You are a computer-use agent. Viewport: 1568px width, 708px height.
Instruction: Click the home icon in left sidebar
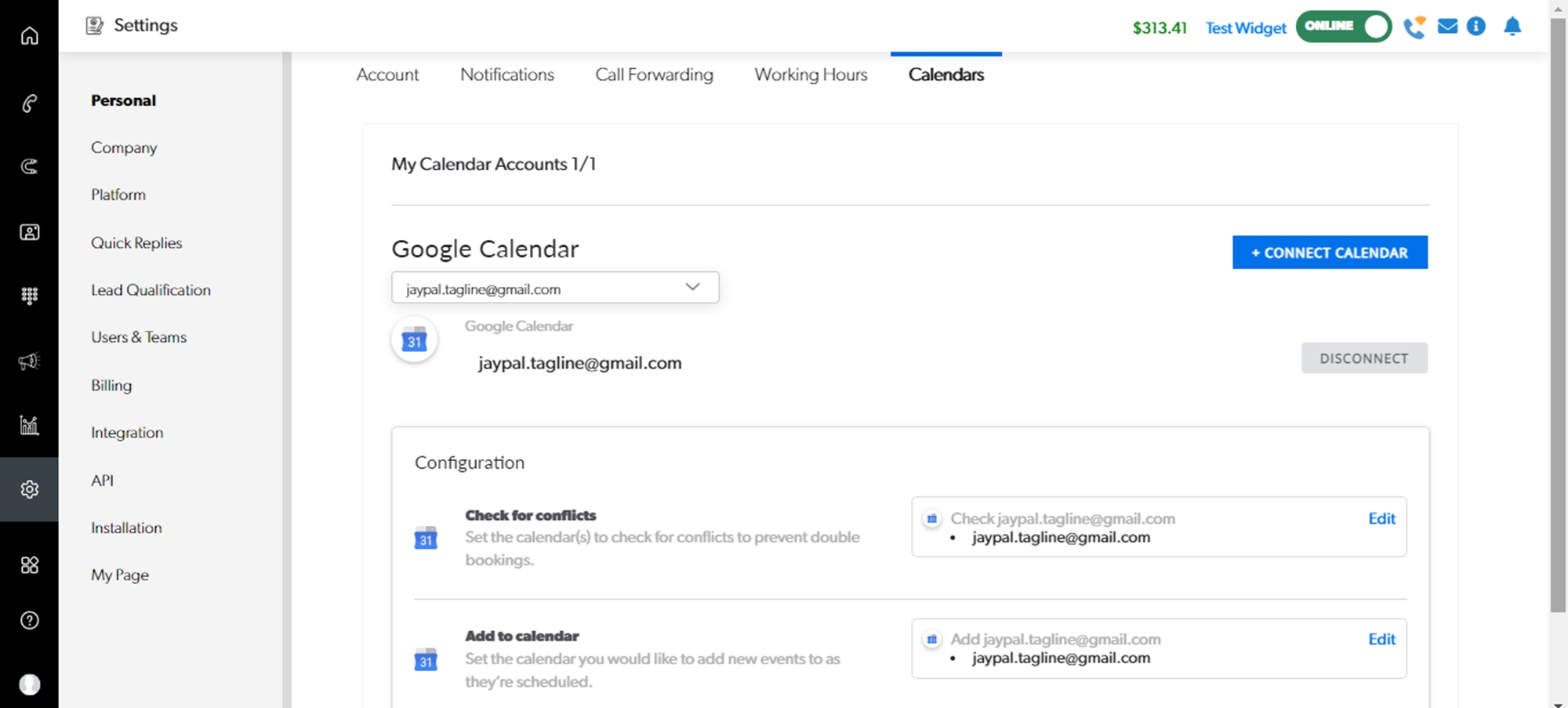(29, 36)
